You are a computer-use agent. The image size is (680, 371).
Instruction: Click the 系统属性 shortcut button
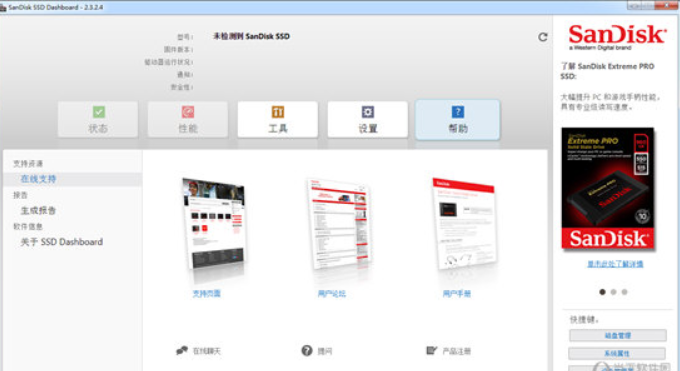[x=617, y=353]
